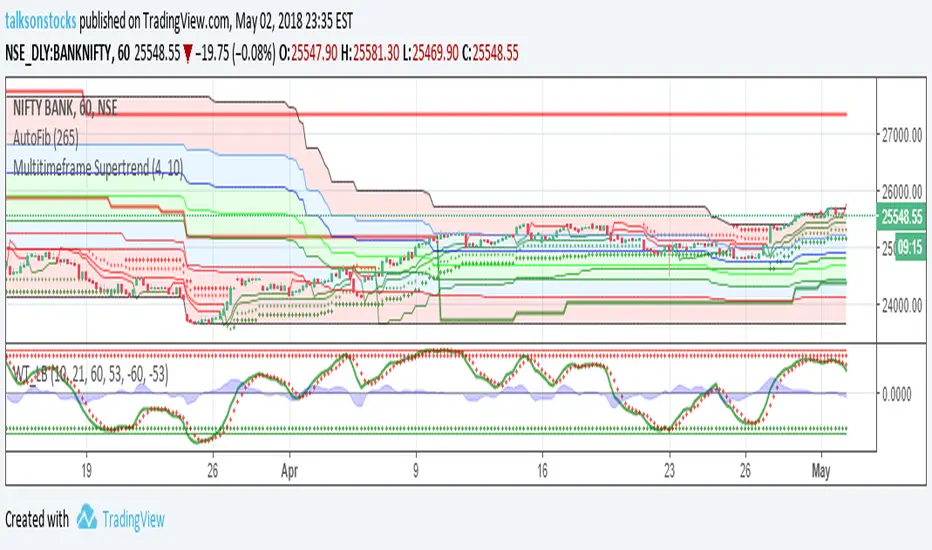This screenshot has height=550, width=932.
Task: Click the low value 25469.90
Action: [x=435, y=54]
